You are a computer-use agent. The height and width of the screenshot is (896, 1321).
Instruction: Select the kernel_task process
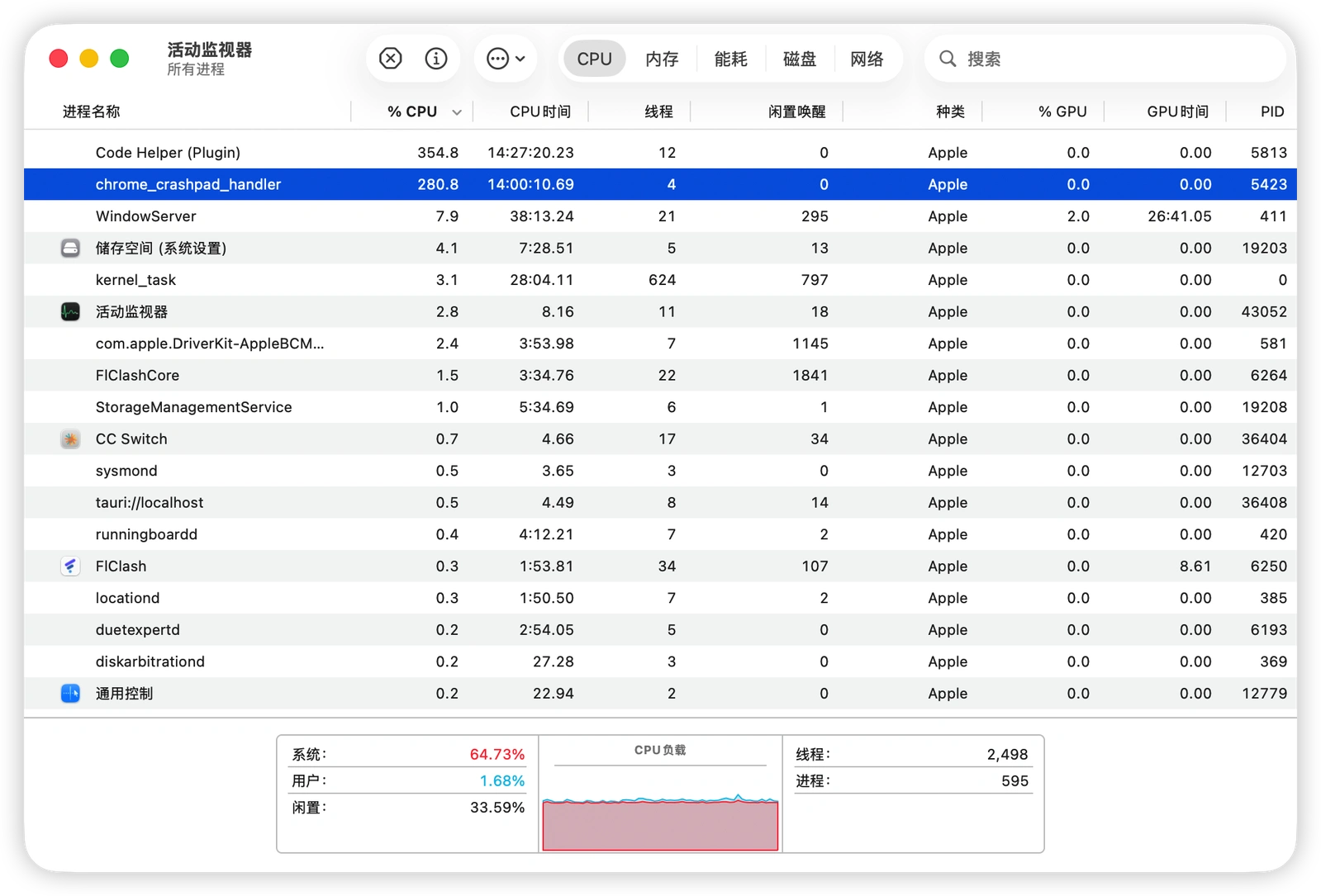(660, 279)
